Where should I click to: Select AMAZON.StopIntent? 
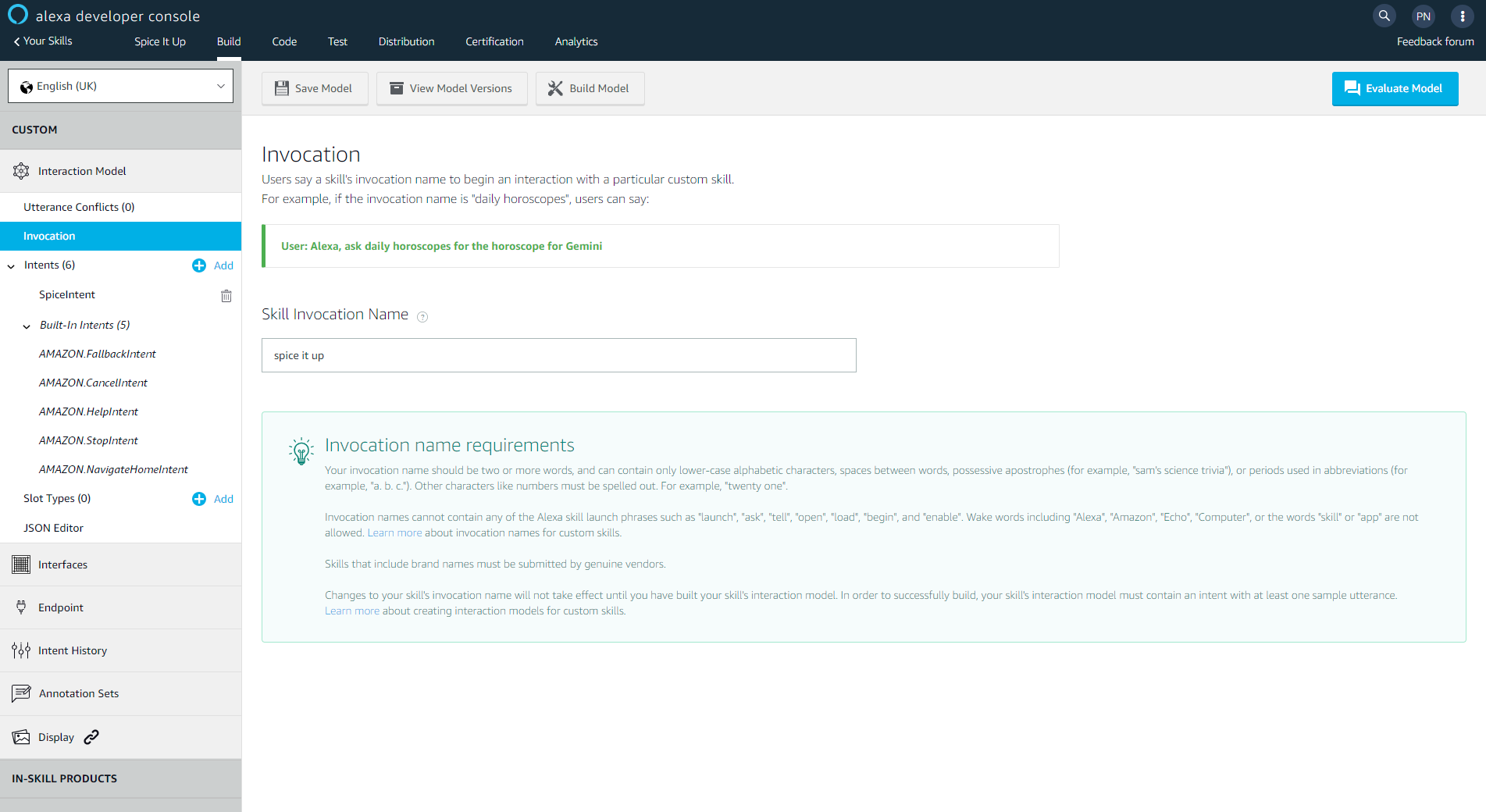click(88, 440)
